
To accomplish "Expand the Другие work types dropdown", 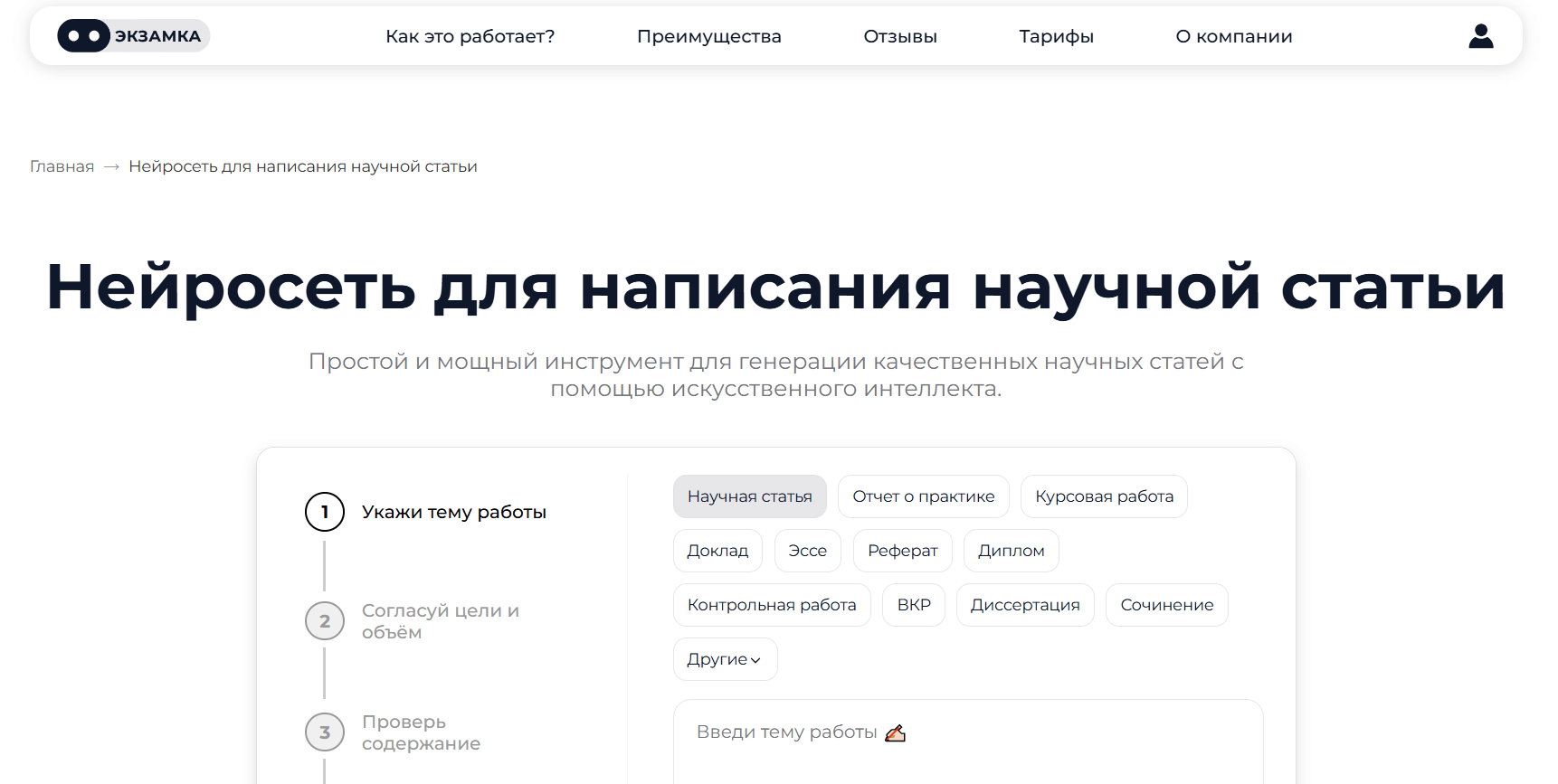I will point(725,659).
